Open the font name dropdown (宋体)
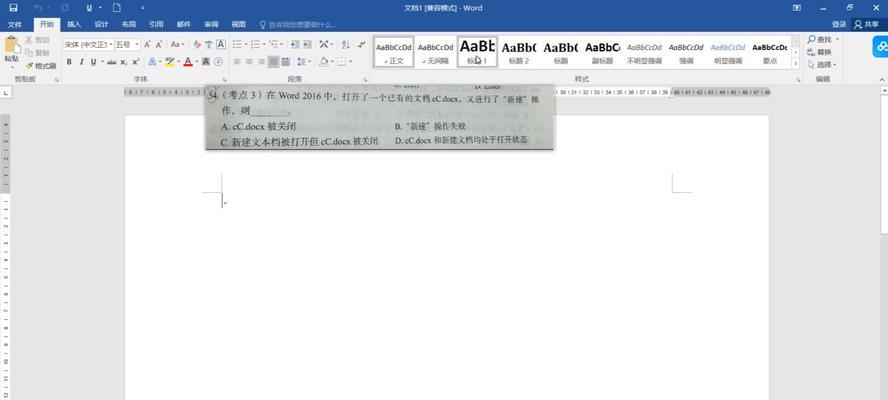The height and width of the screenshot is (400, 888). (111, 44)
